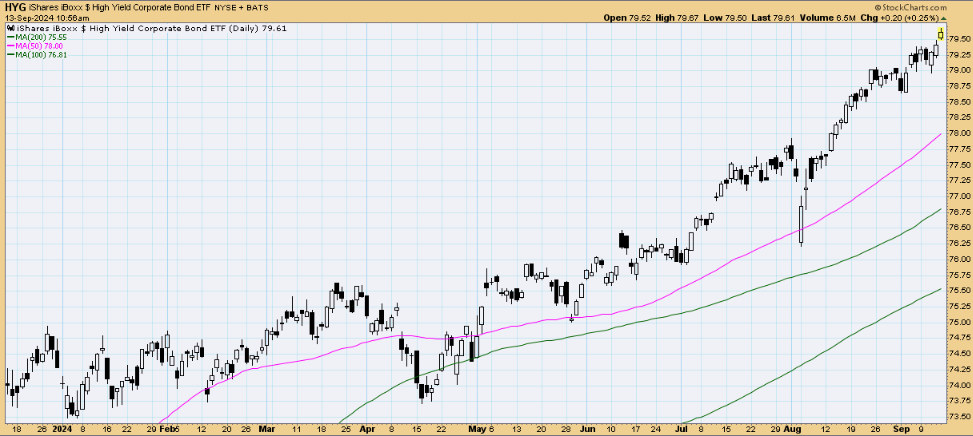973x436 pixels.
Task: Click the magenta MA(50) legend line marker
Action: pyautogui.click(x=9, y=46)
